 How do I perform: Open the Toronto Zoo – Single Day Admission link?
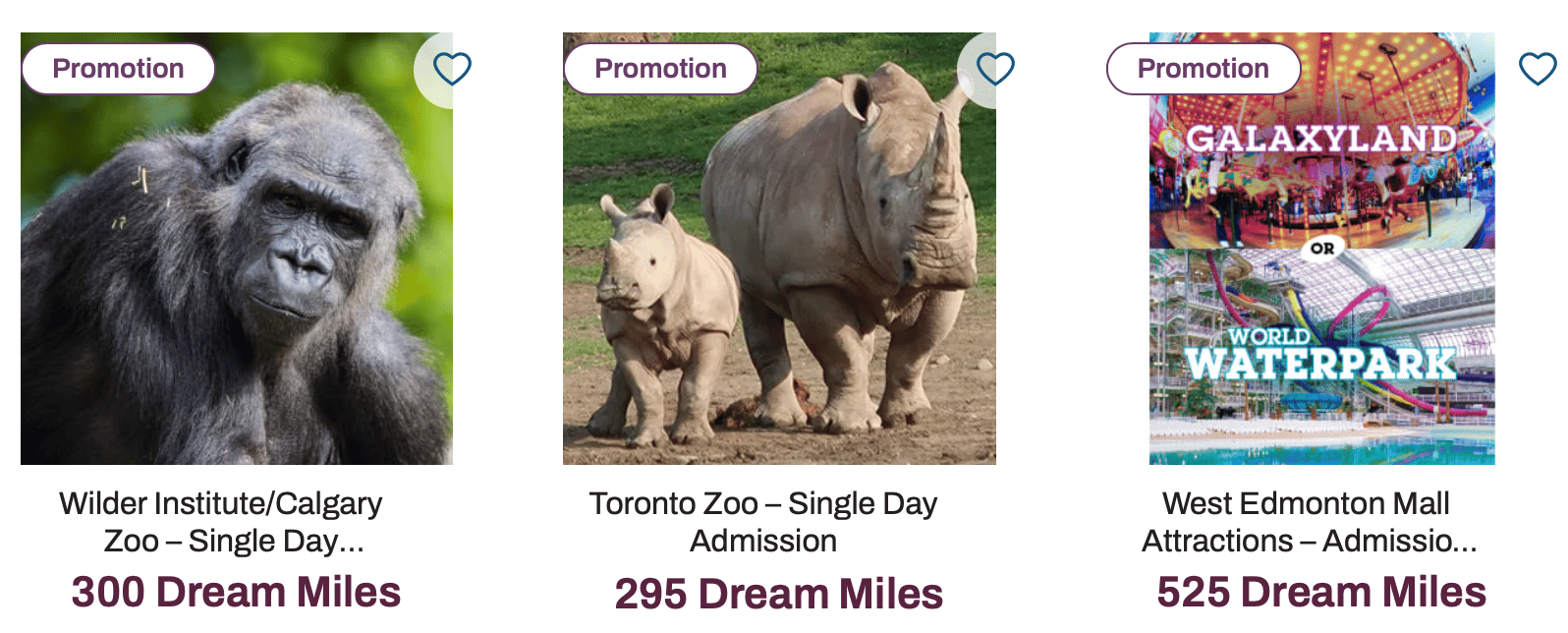click(x=763, y=522)
